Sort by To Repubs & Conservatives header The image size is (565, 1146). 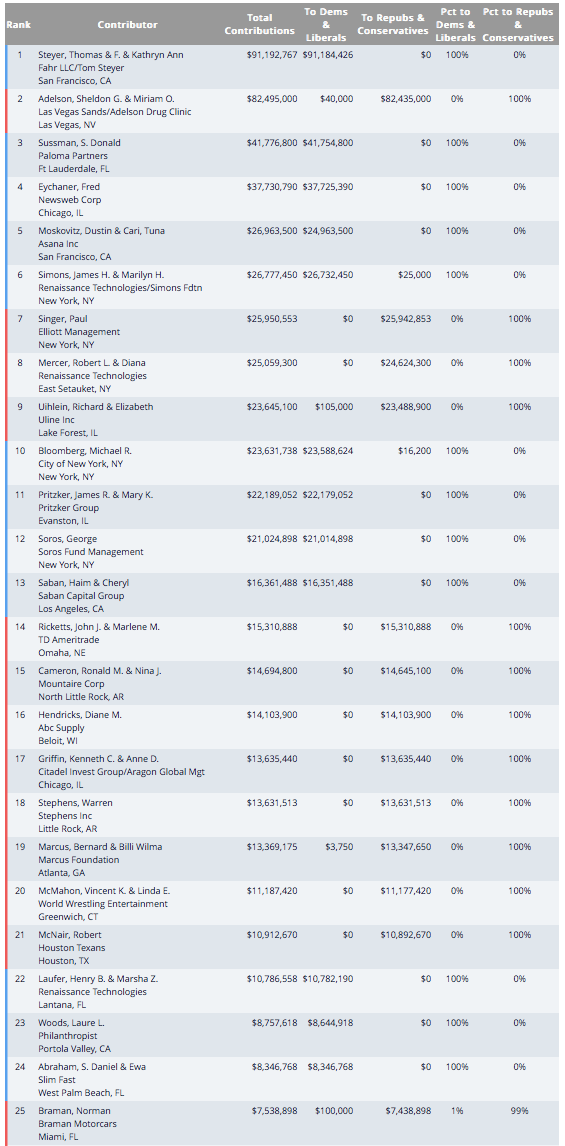coord(393,24)
